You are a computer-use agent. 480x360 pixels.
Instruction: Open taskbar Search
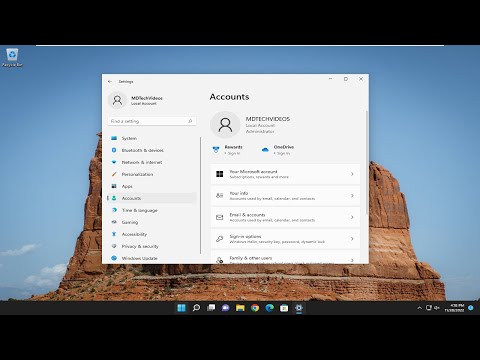point(196,308)
